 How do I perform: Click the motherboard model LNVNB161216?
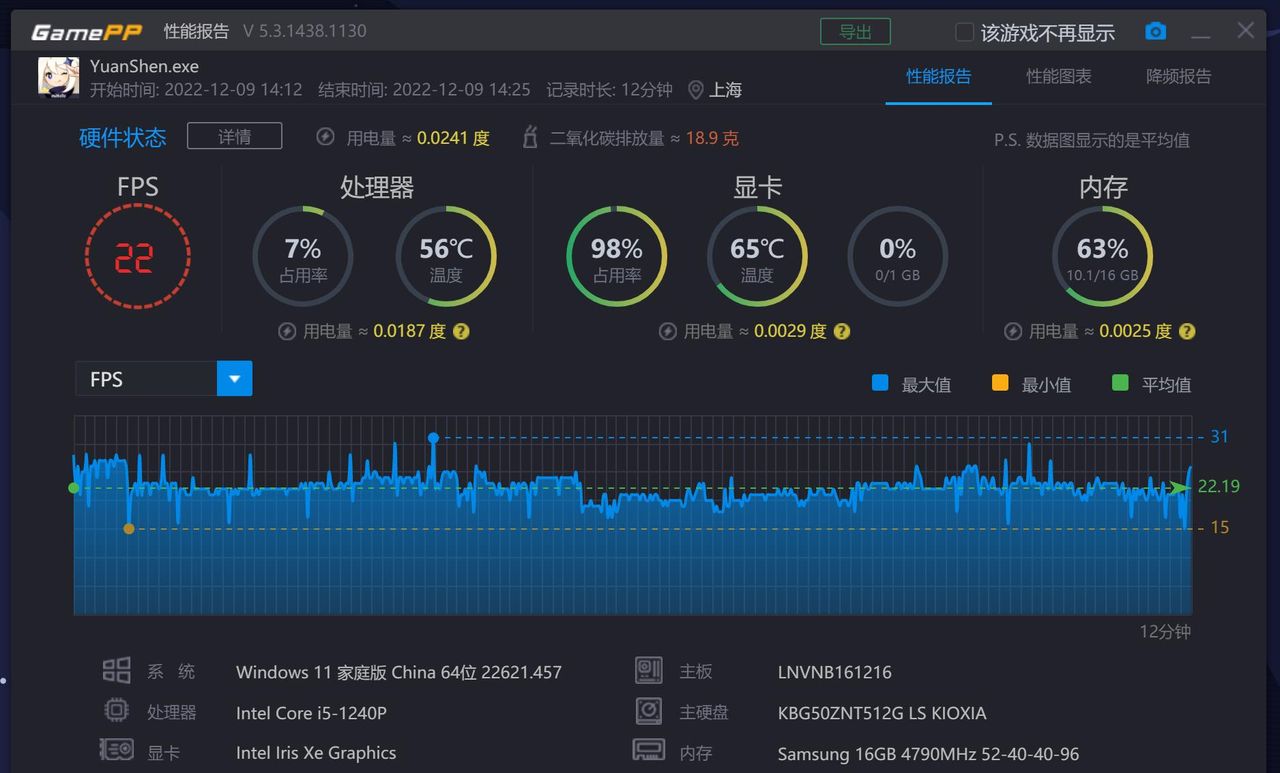(x=834, y=672)
